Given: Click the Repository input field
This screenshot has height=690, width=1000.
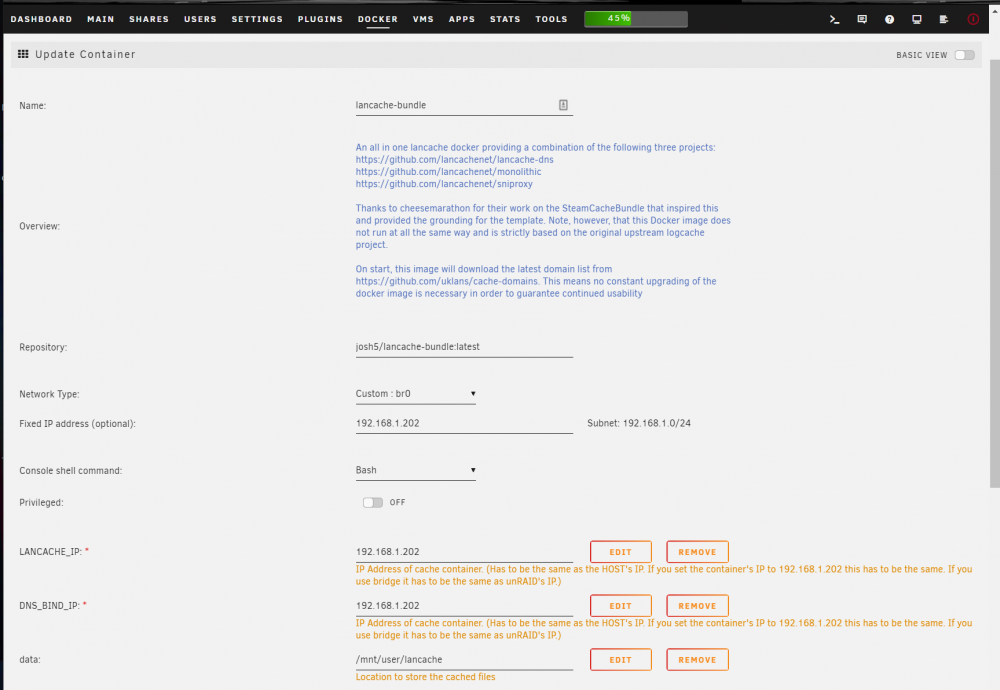Looking at the screenshot, I should pos(464,347).
